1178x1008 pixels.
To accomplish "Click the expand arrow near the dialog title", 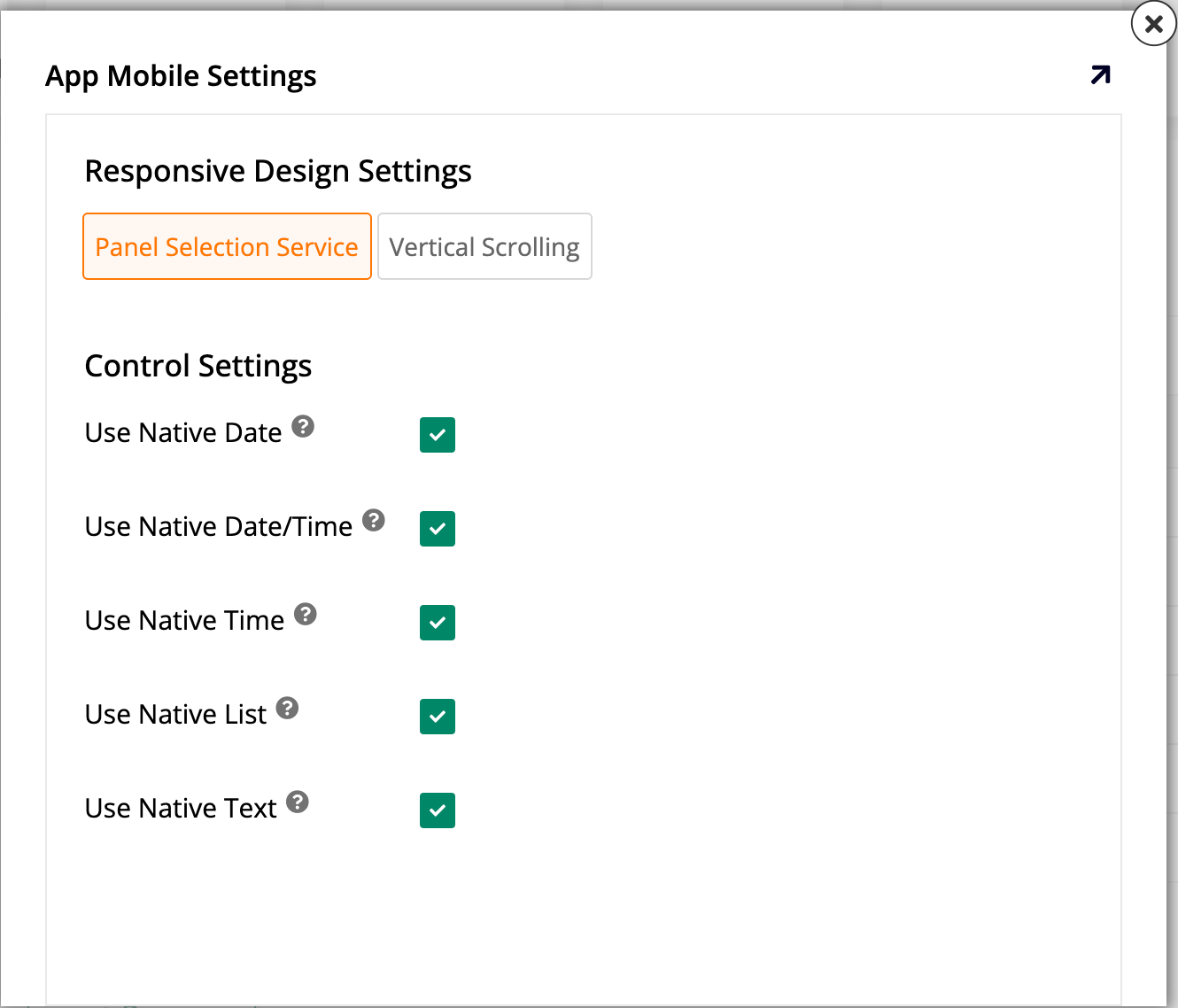I will tap(1099, 75).
